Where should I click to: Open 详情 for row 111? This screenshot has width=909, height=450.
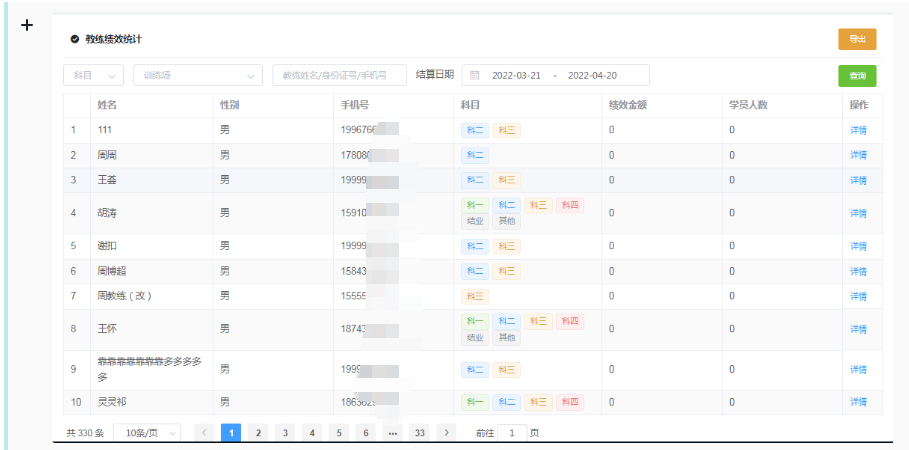pos(858,130)
